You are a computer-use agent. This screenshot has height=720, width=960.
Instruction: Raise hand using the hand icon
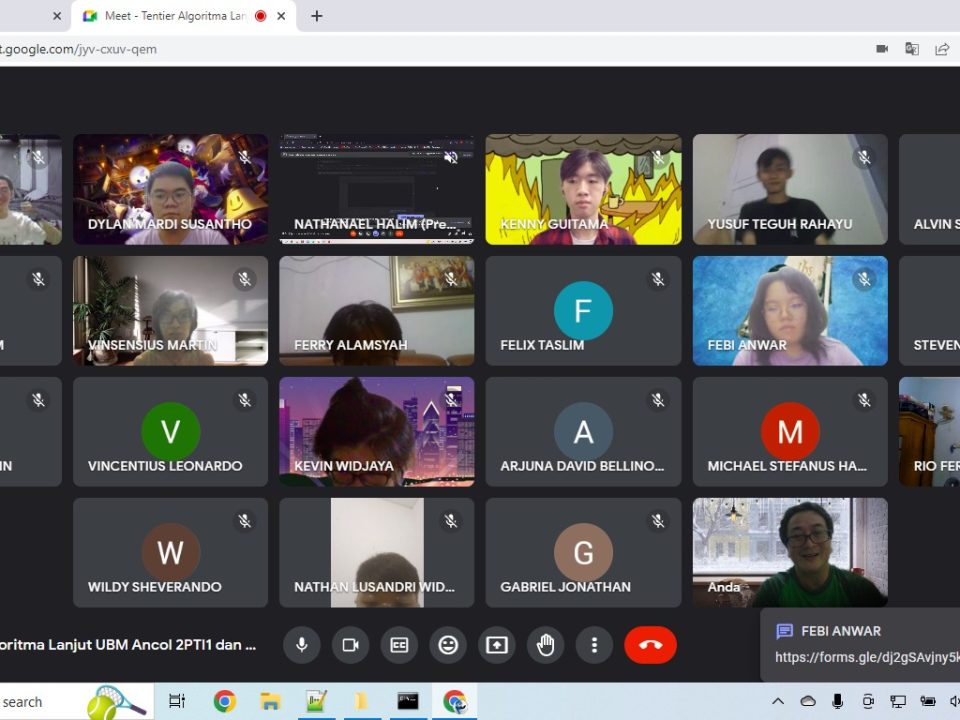tap(546, 645)
